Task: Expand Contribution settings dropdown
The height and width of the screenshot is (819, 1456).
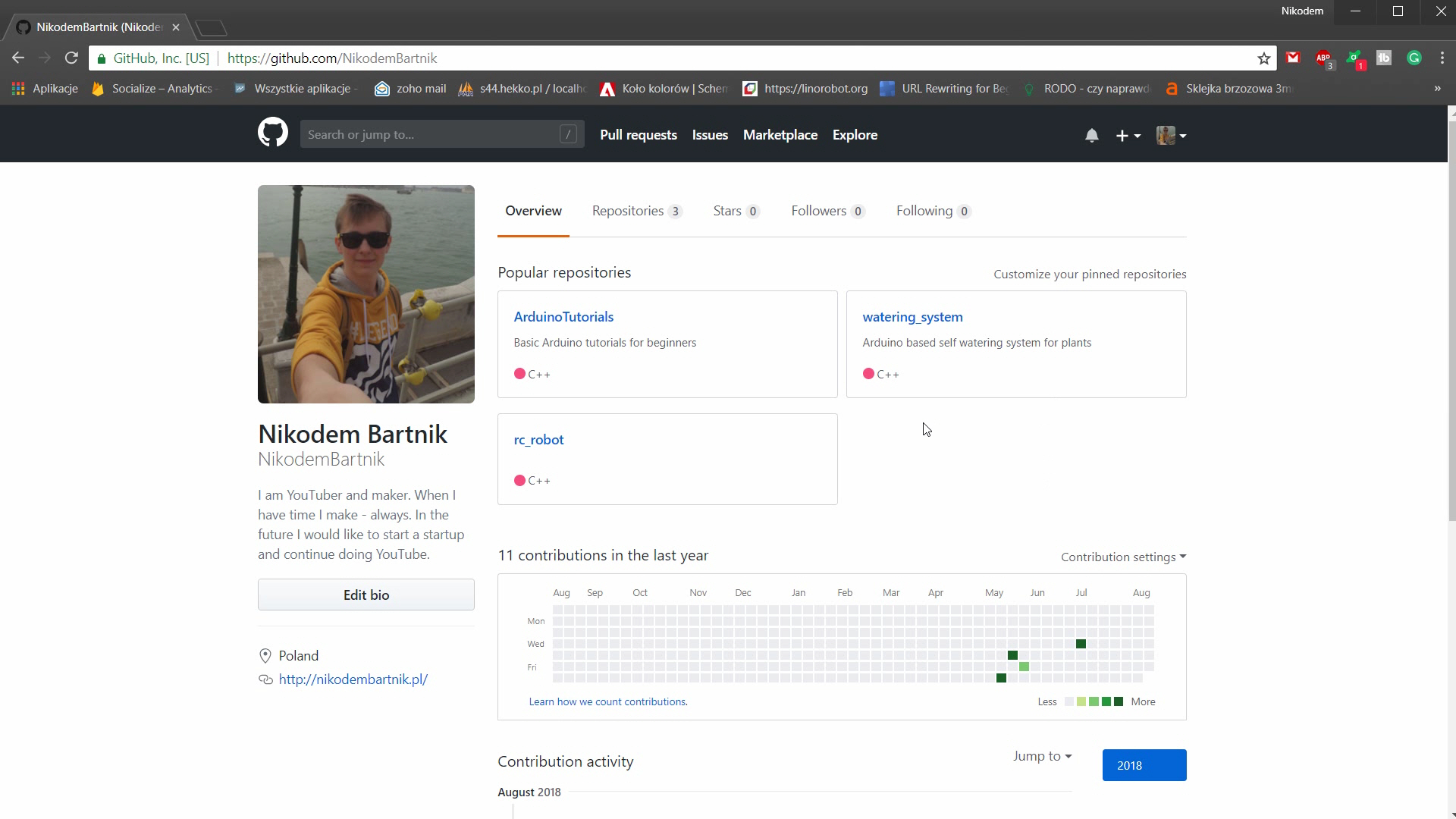Action: (x=1122, y=556)
